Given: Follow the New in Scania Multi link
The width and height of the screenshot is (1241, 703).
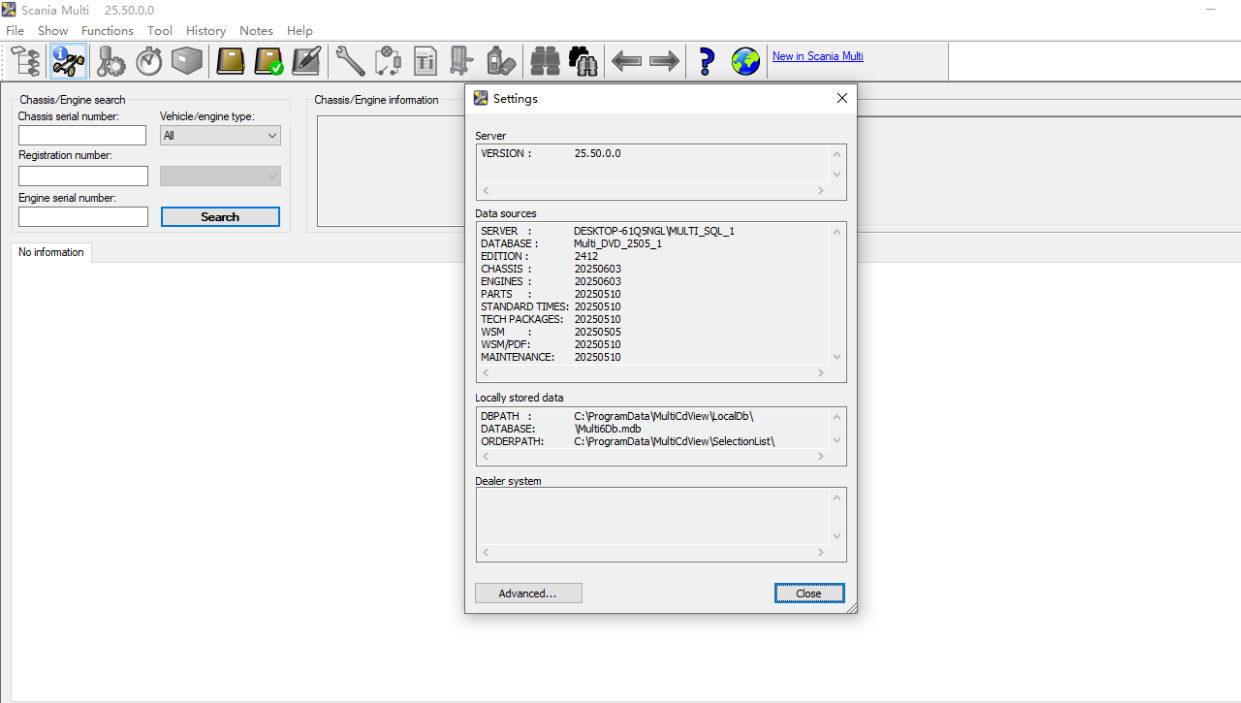Looking at the screenshot, I should [818, 56].
